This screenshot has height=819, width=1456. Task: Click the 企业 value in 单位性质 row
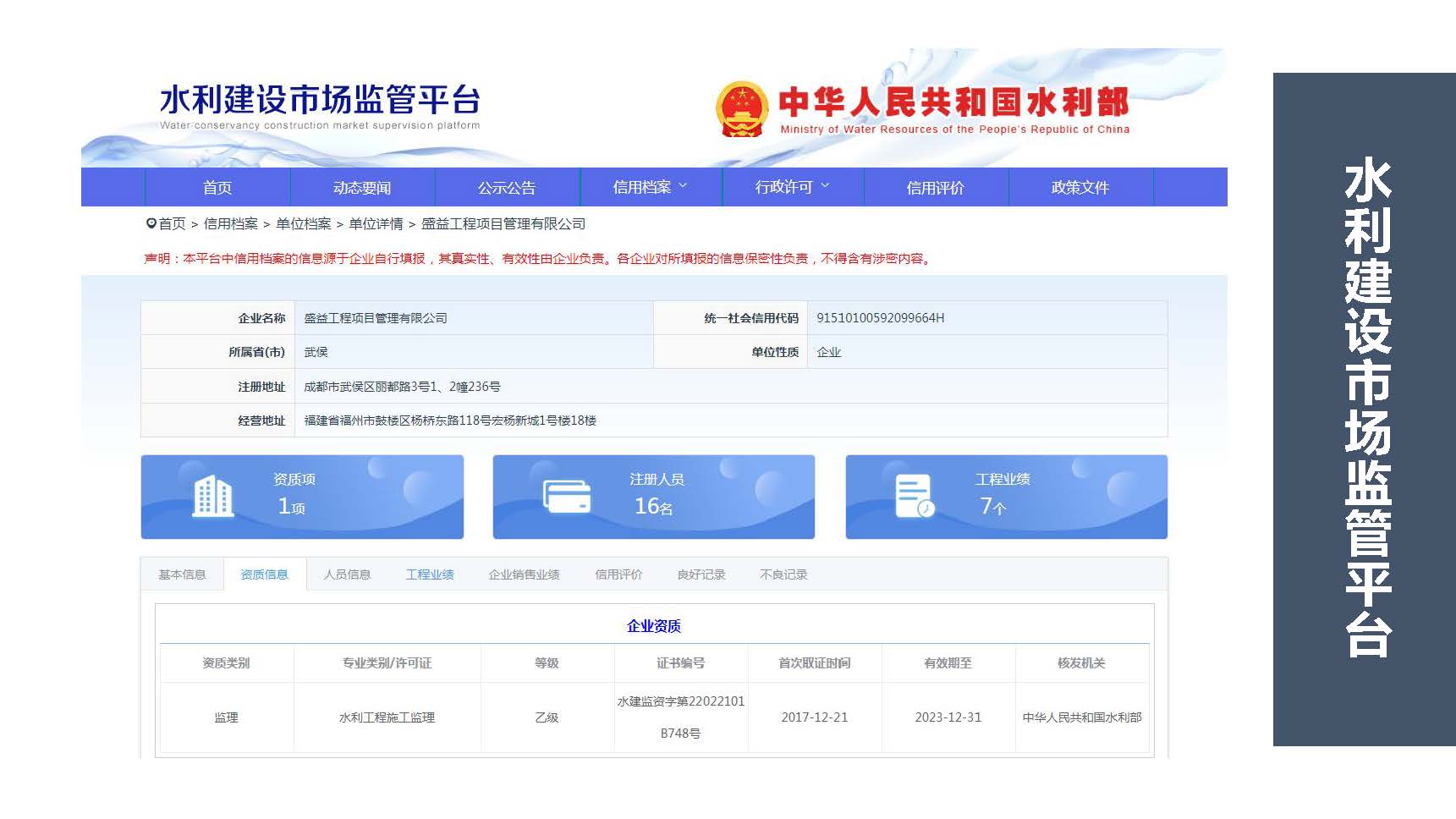pyautogui.click(x=829, y=352)
